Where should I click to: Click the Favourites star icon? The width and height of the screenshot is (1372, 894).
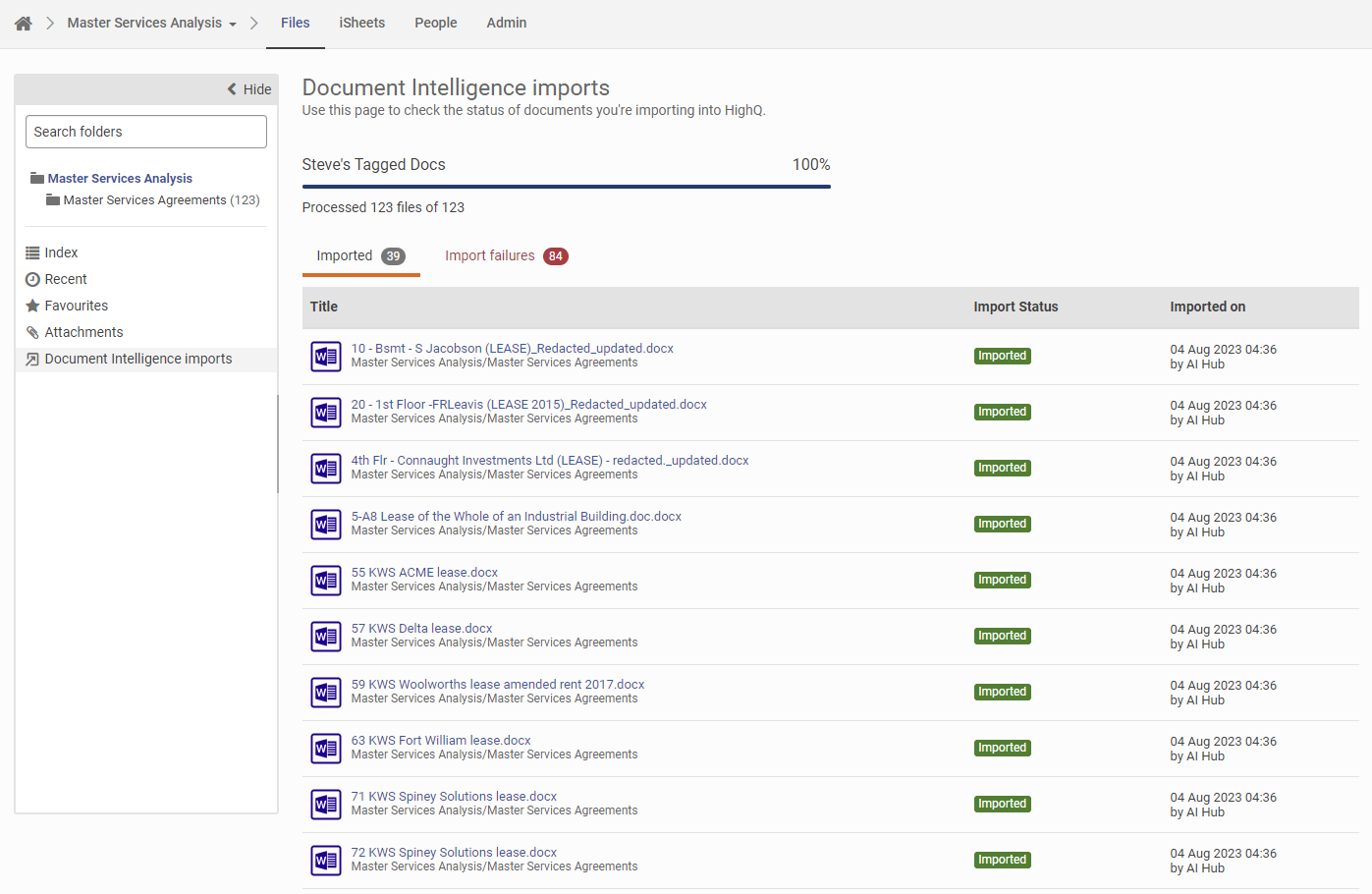32,307
